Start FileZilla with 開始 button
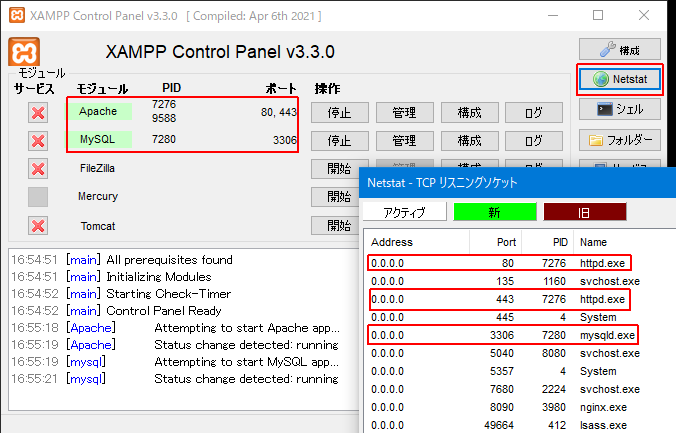676x433 pixels. (335, 169)
